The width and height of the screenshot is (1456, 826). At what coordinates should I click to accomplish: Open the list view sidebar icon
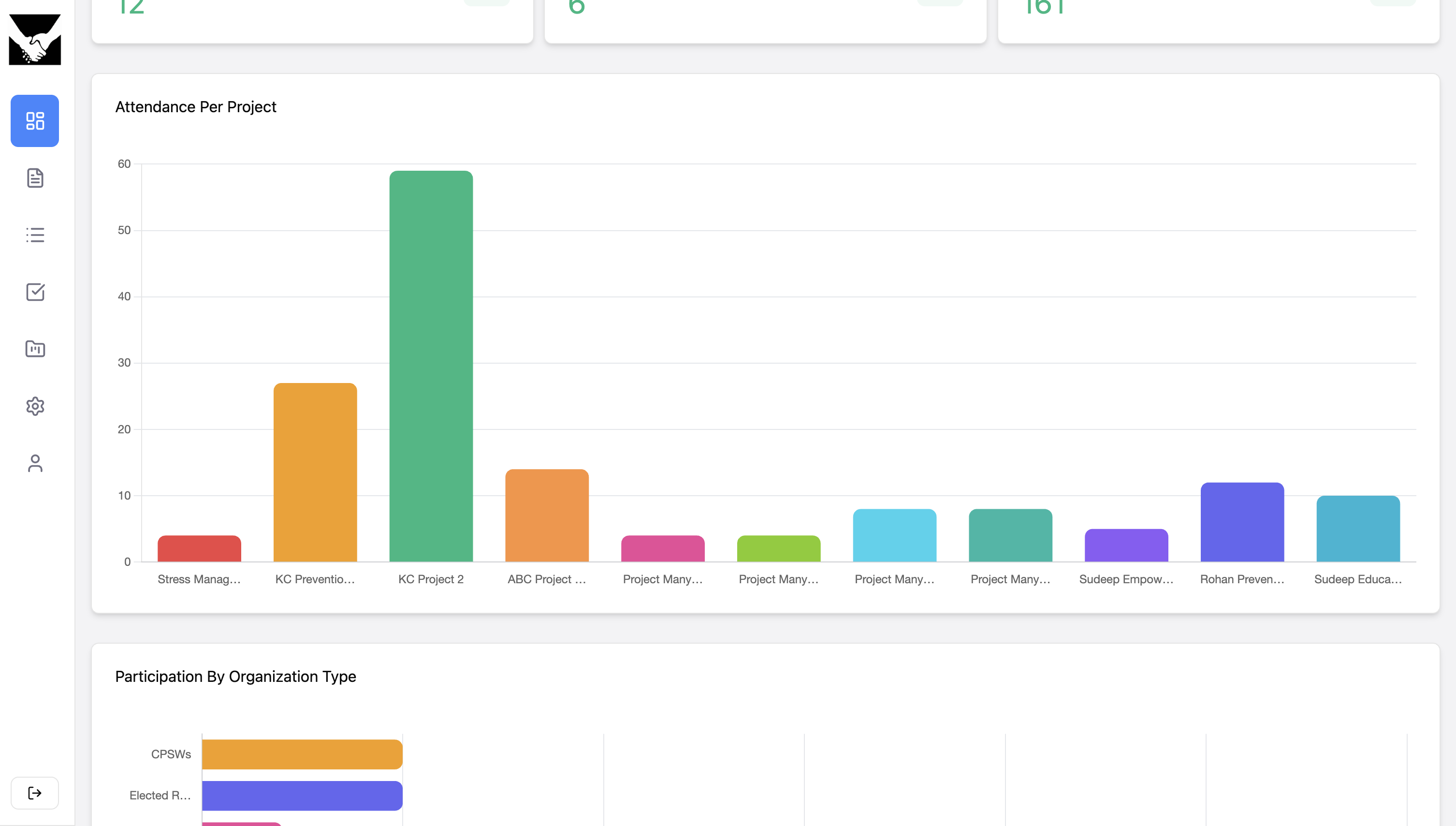coord(35,235)
